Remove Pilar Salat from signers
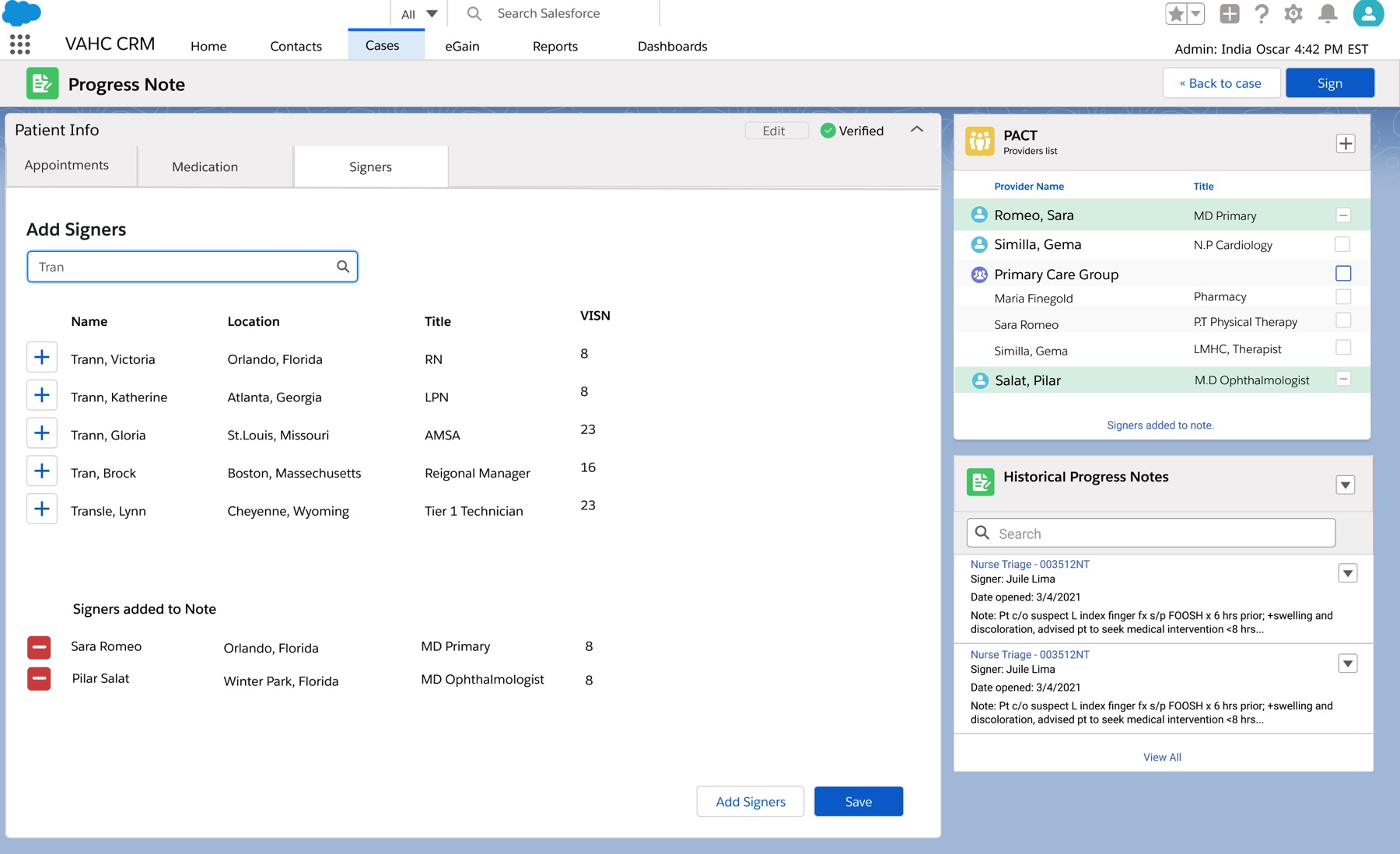Image resolution: width=1400 pixels, height=854 pixels. point(39,679)
